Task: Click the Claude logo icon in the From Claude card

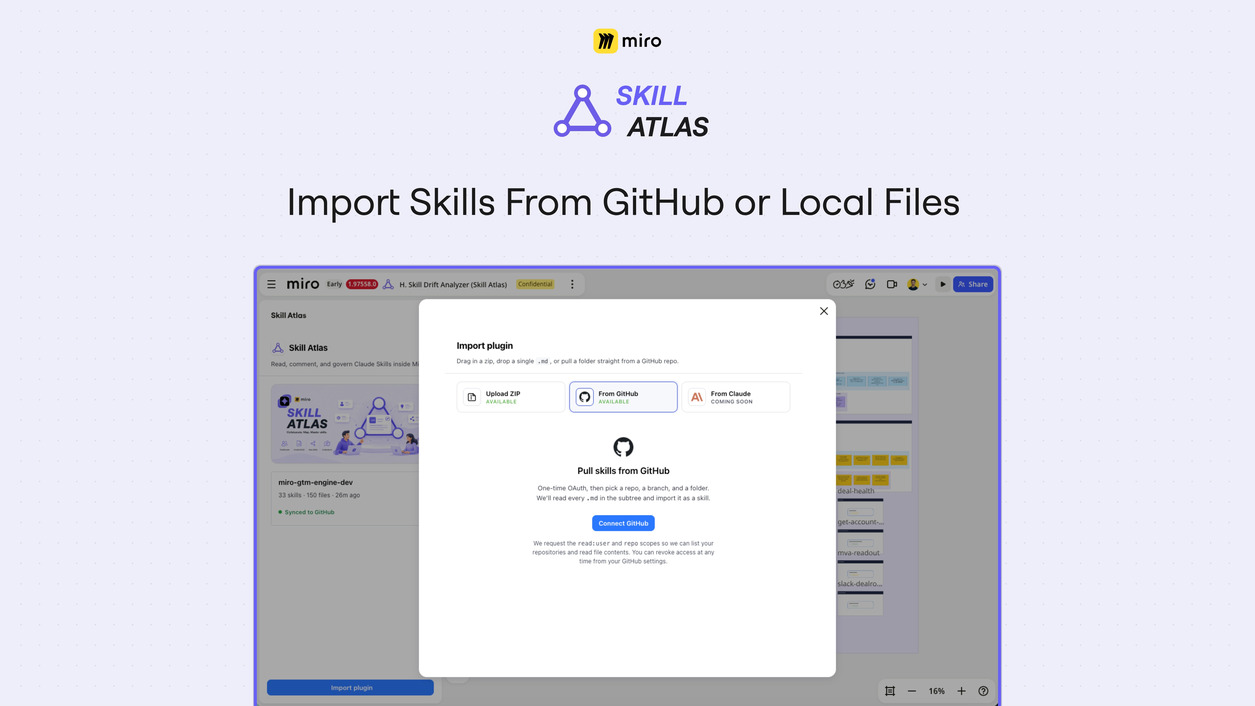Action: (x=697, y=397)
